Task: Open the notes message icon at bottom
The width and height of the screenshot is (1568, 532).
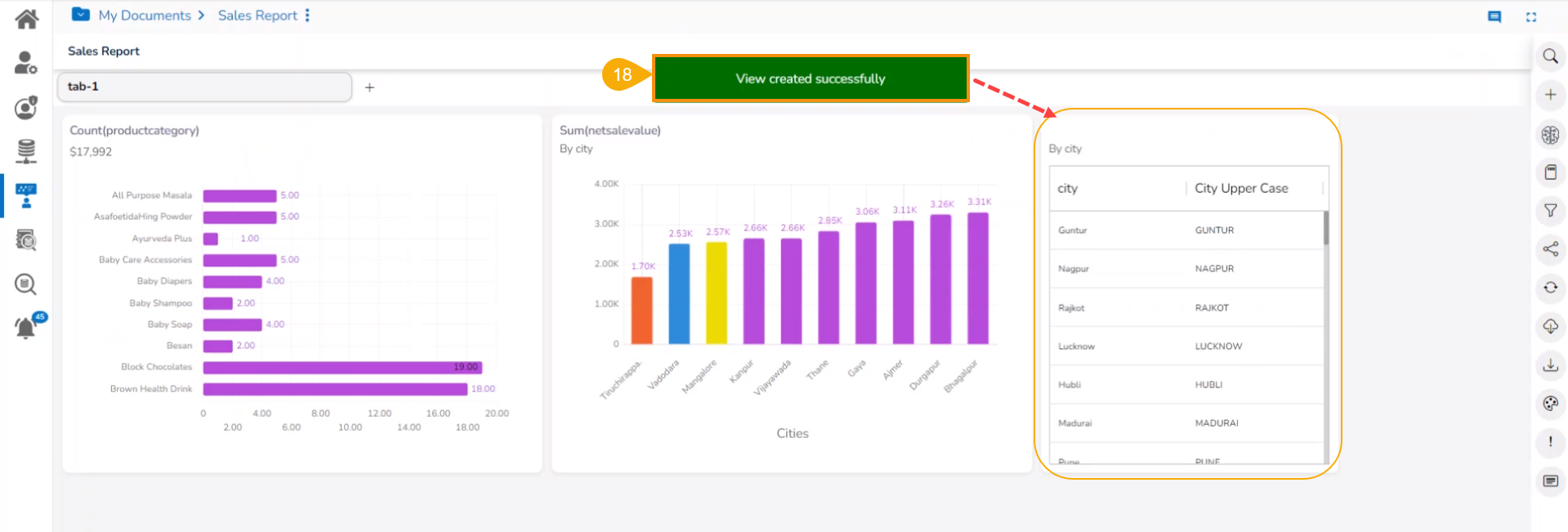Action: click(1550, 481)
